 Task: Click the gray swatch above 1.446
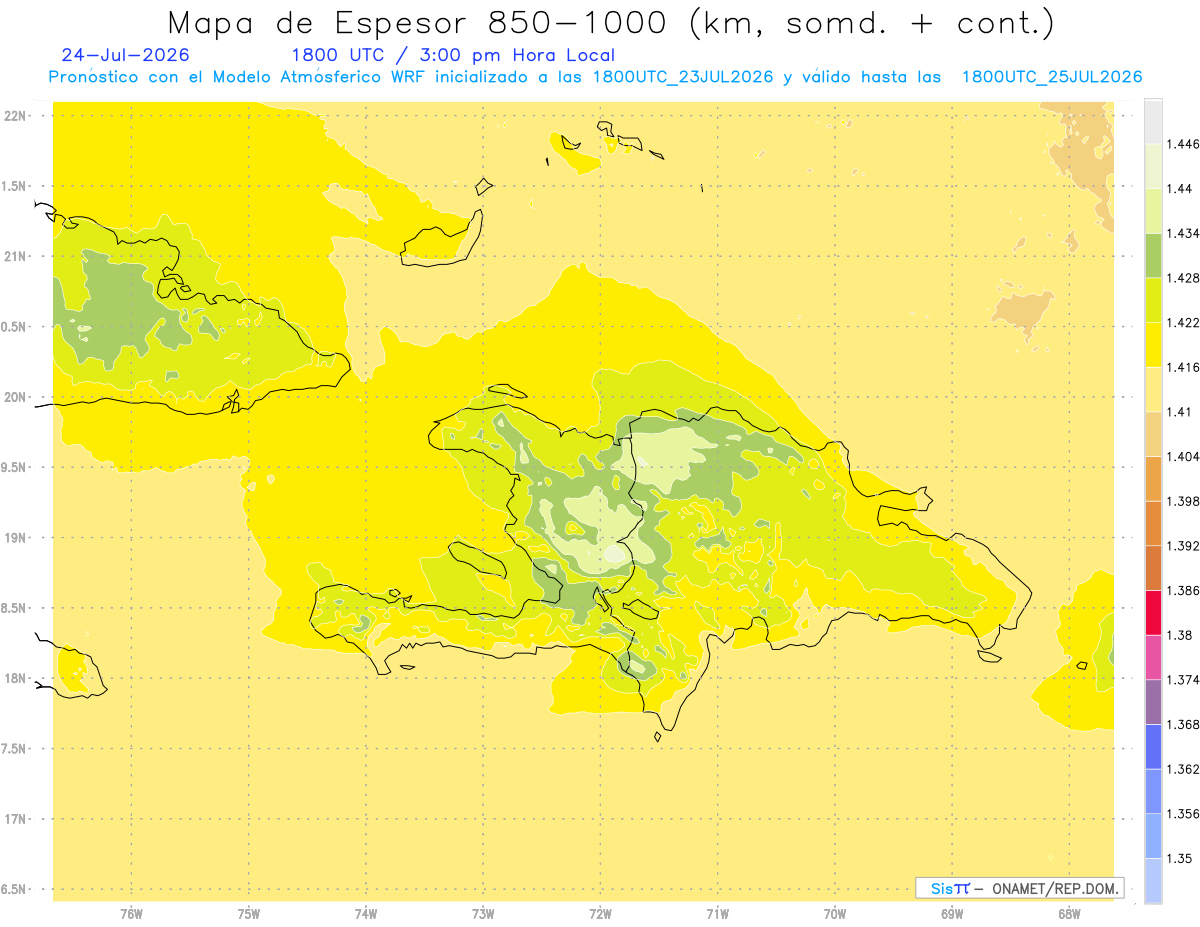(1153, 122)
